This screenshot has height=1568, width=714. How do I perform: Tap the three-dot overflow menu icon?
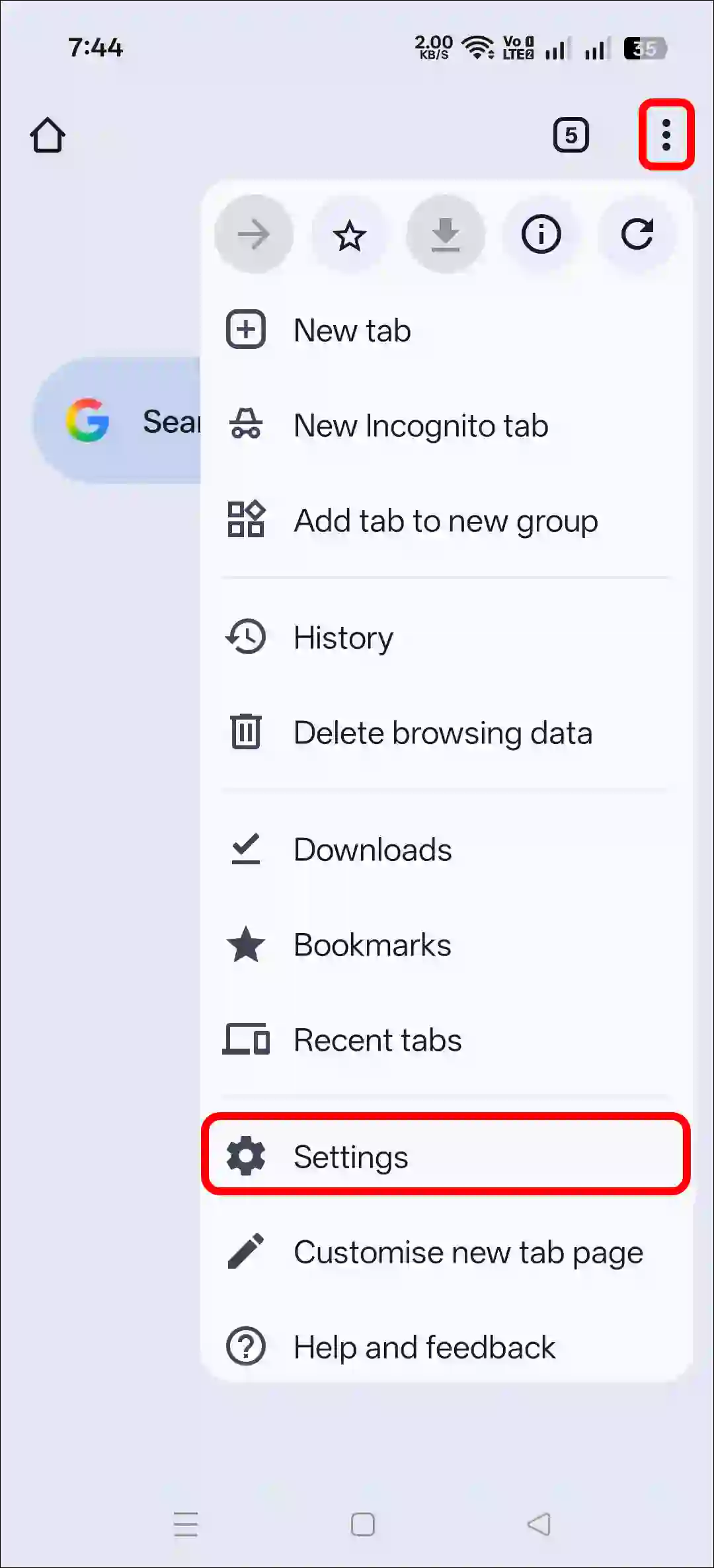[x=666, y=134]
